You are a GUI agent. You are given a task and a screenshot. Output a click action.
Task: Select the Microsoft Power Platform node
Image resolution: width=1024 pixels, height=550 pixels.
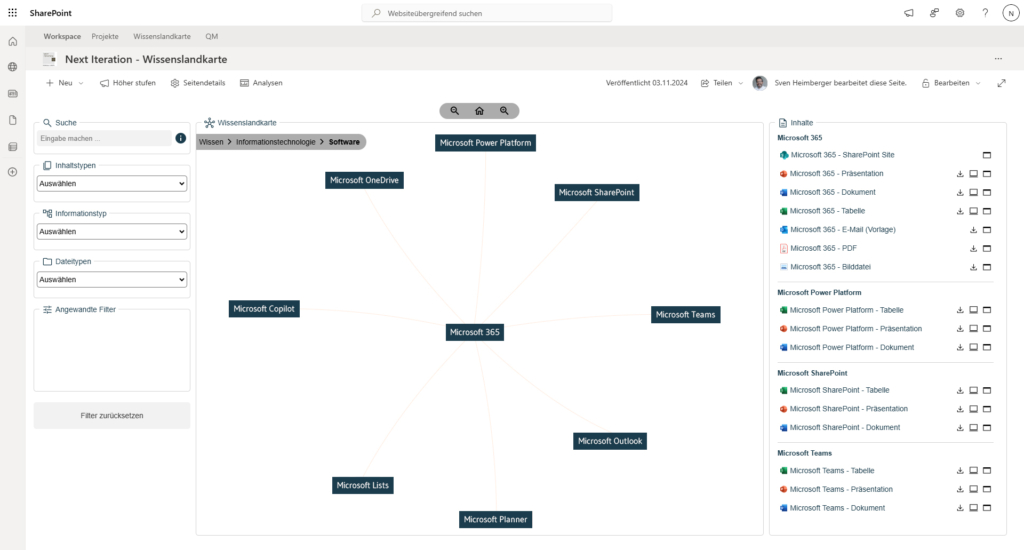pos(485,142)
